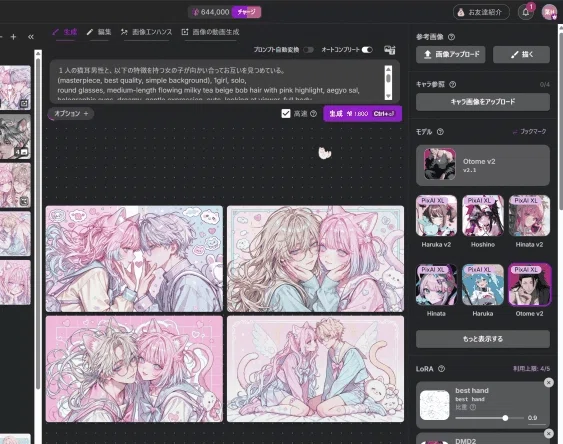Click help icon next to 参考画像
563x444 pixels.
452,37
